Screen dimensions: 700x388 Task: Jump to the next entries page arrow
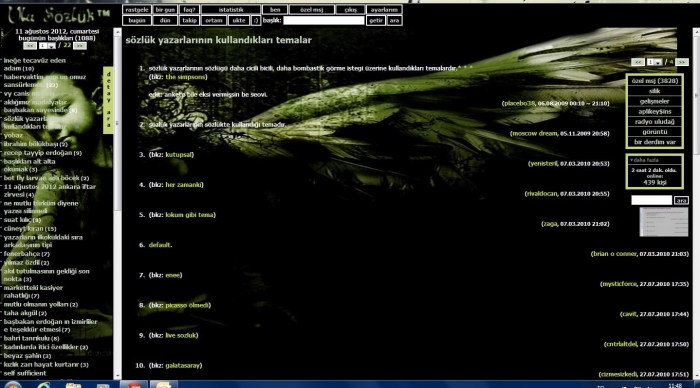coord(681,62)
